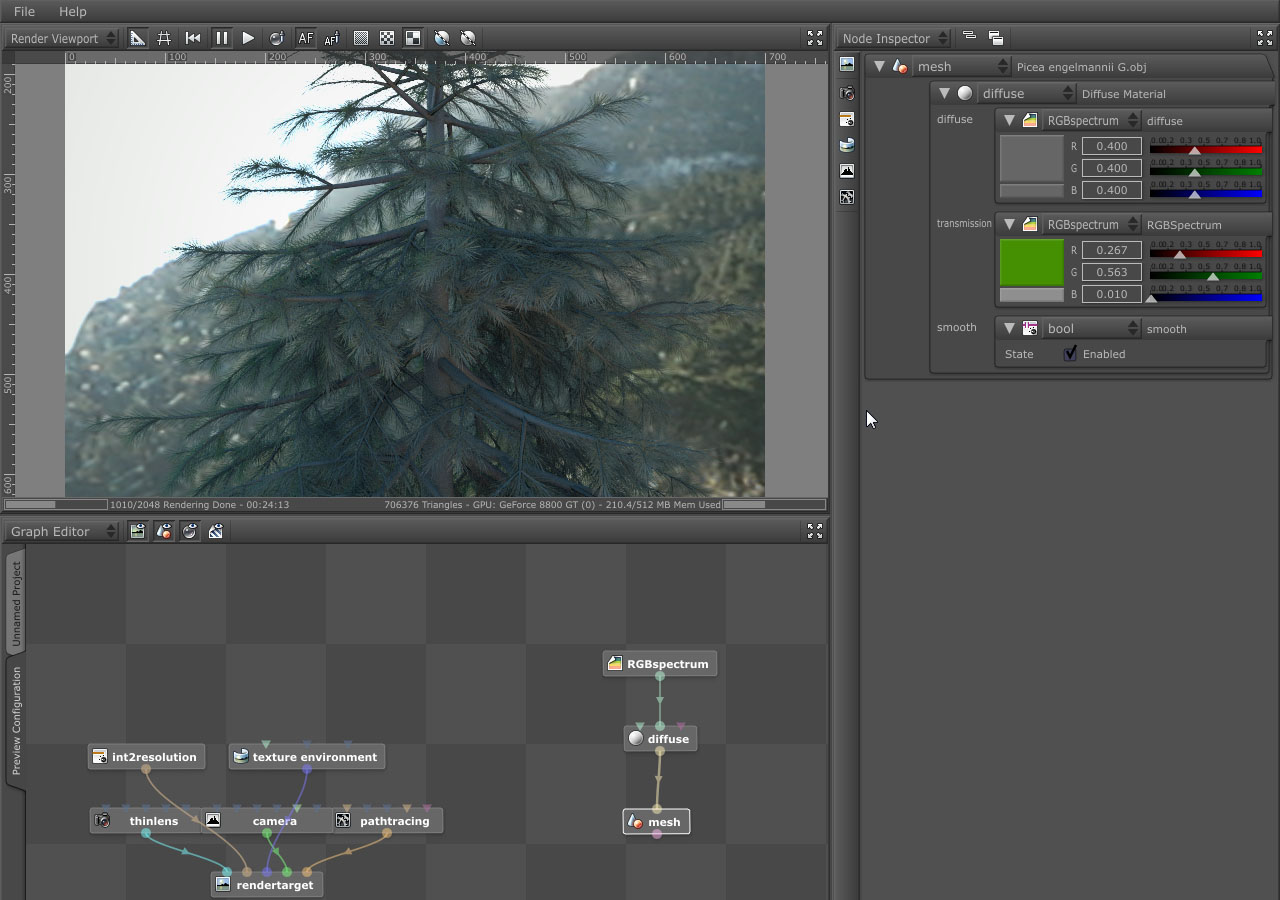
Task: Click the environment icon in inspector sidebar
Action: 847,145
